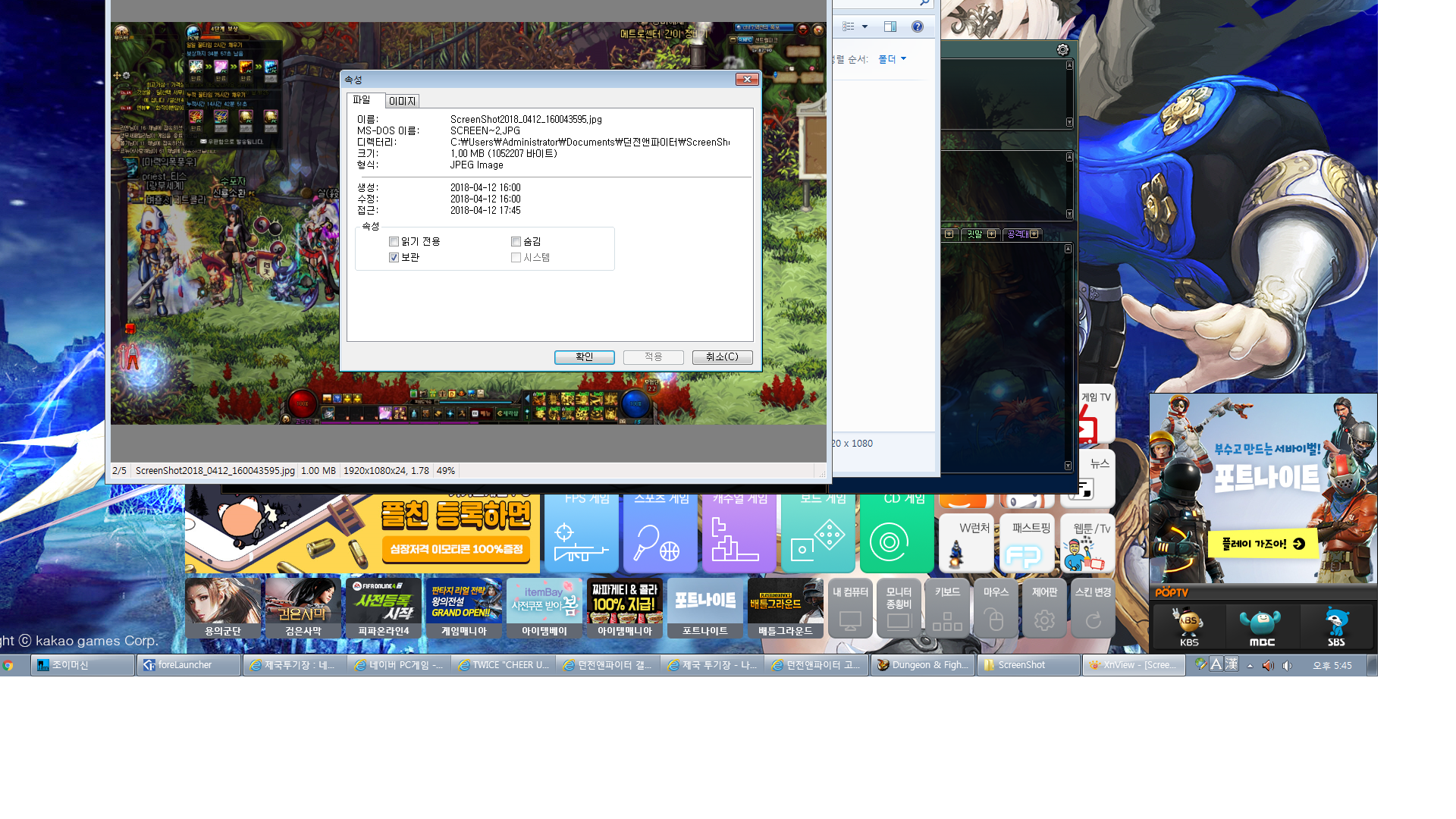1456x819 pixels.
Task: Click the 취소(C) cancel button
Action: click(722, 357)
